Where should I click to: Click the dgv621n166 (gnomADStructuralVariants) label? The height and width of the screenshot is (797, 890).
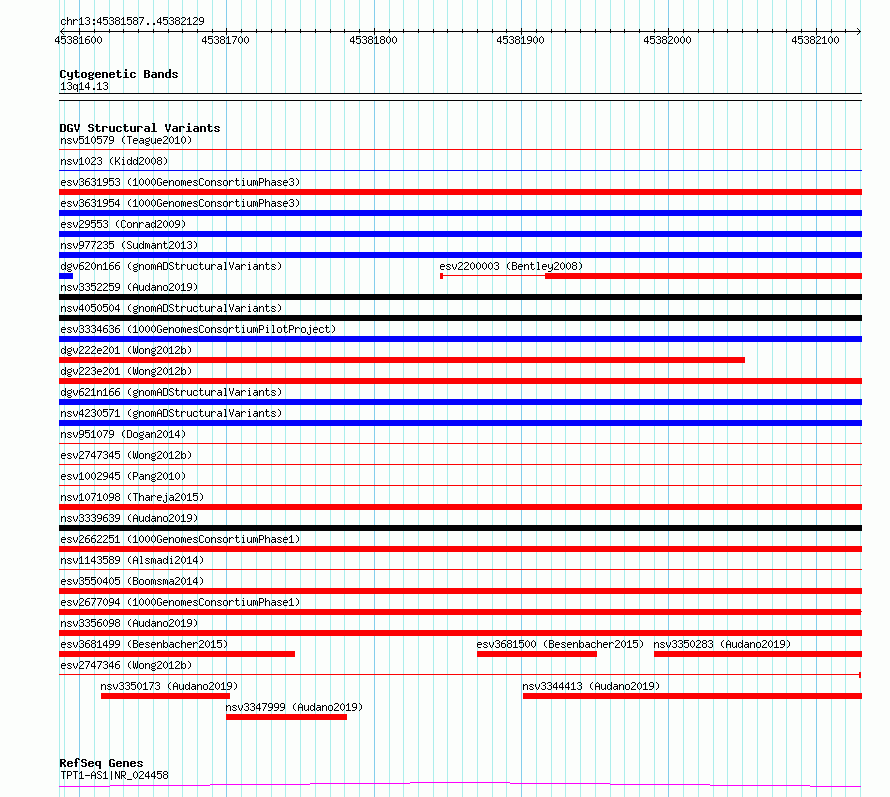pyautogui.click(x=171, y=392)
